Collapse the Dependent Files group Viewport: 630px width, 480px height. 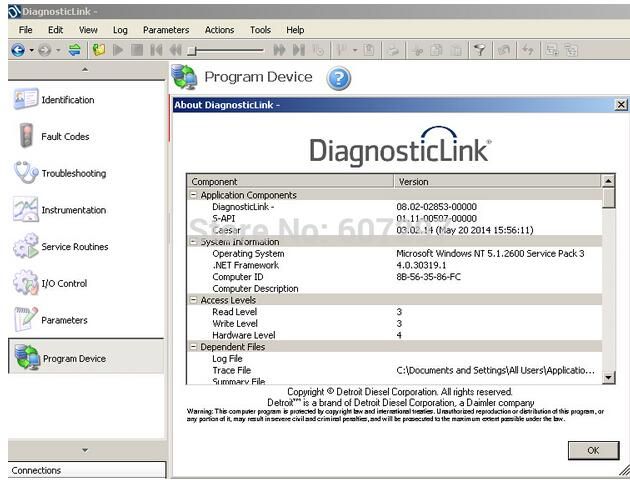(x=193, y=347)
